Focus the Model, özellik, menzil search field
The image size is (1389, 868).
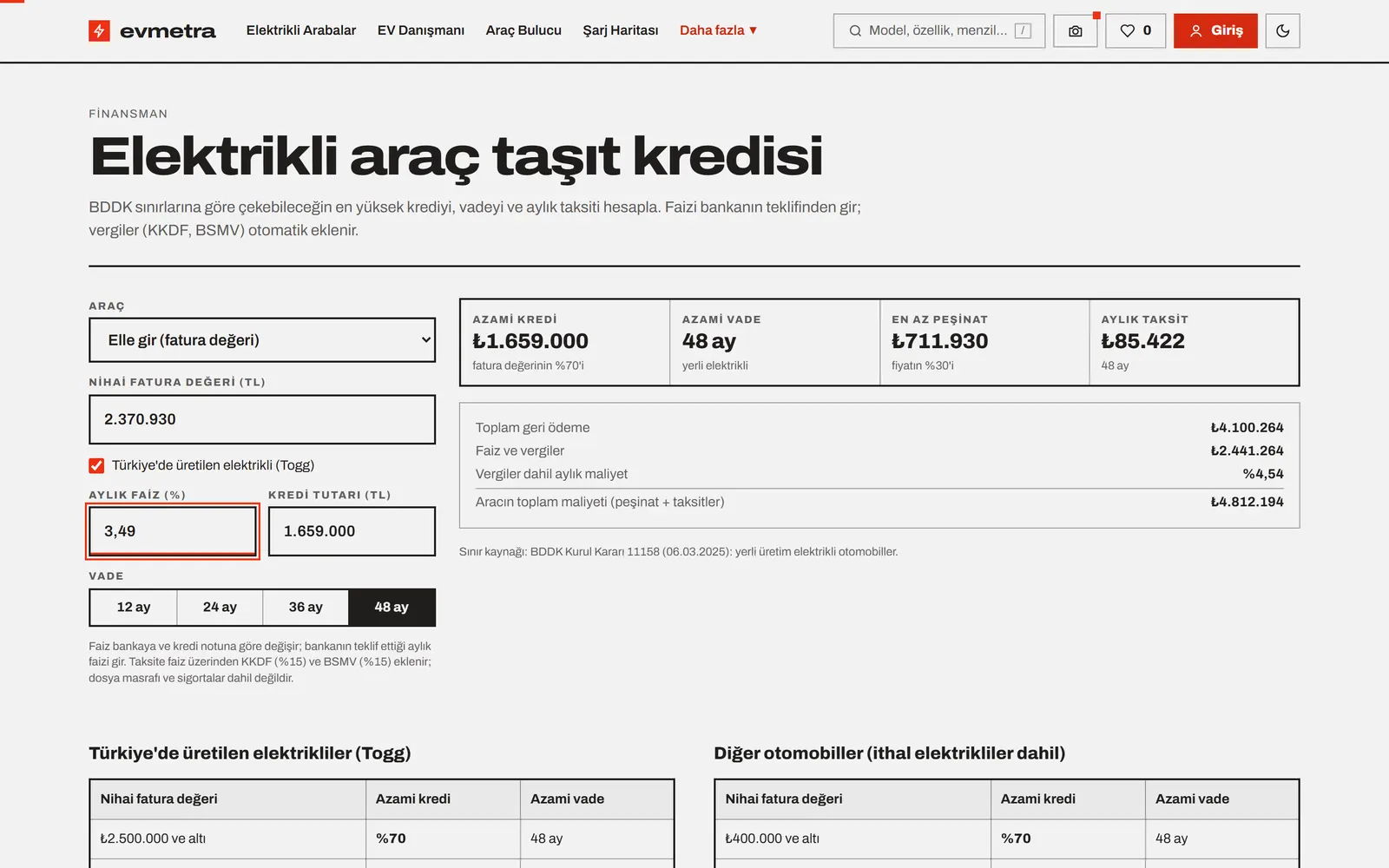pos(939,31)
